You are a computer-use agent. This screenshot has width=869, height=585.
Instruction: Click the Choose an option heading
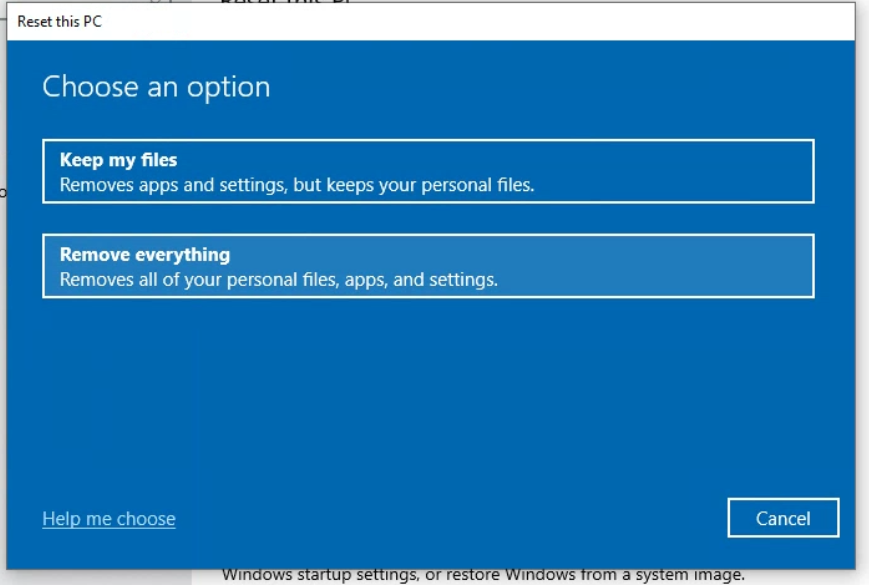pyautogui.click(x=156, y=87)
